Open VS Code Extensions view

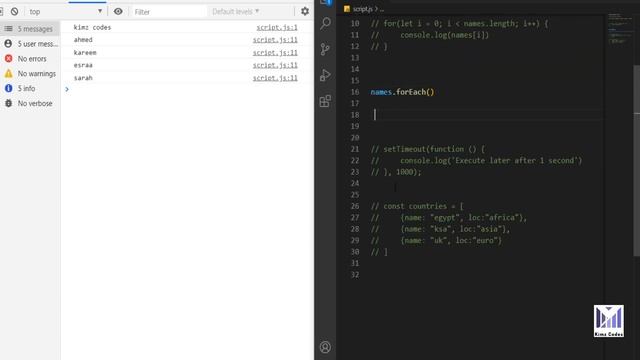tap(325, 101)
